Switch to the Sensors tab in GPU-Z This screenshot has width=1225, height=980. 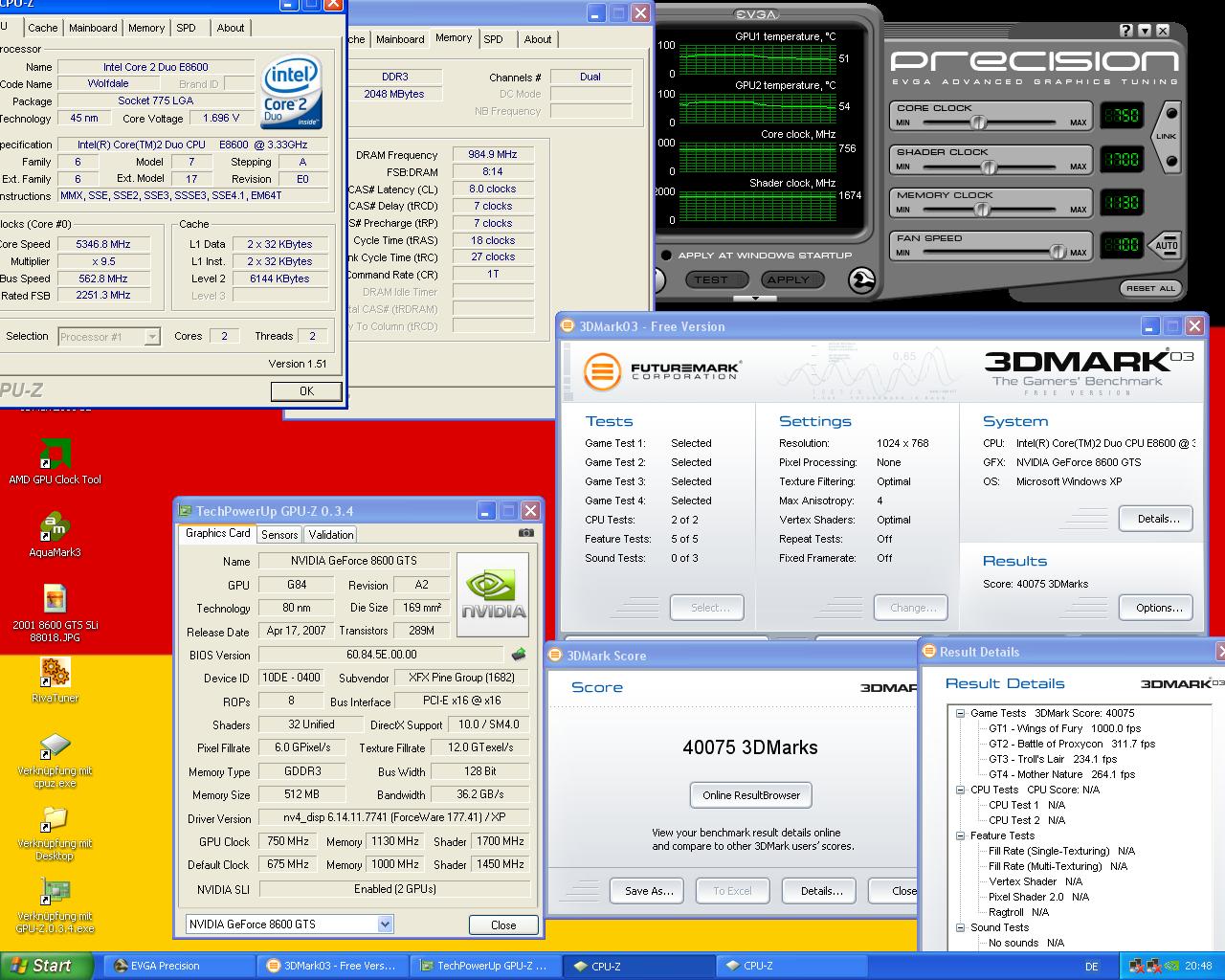click(278, 535)
